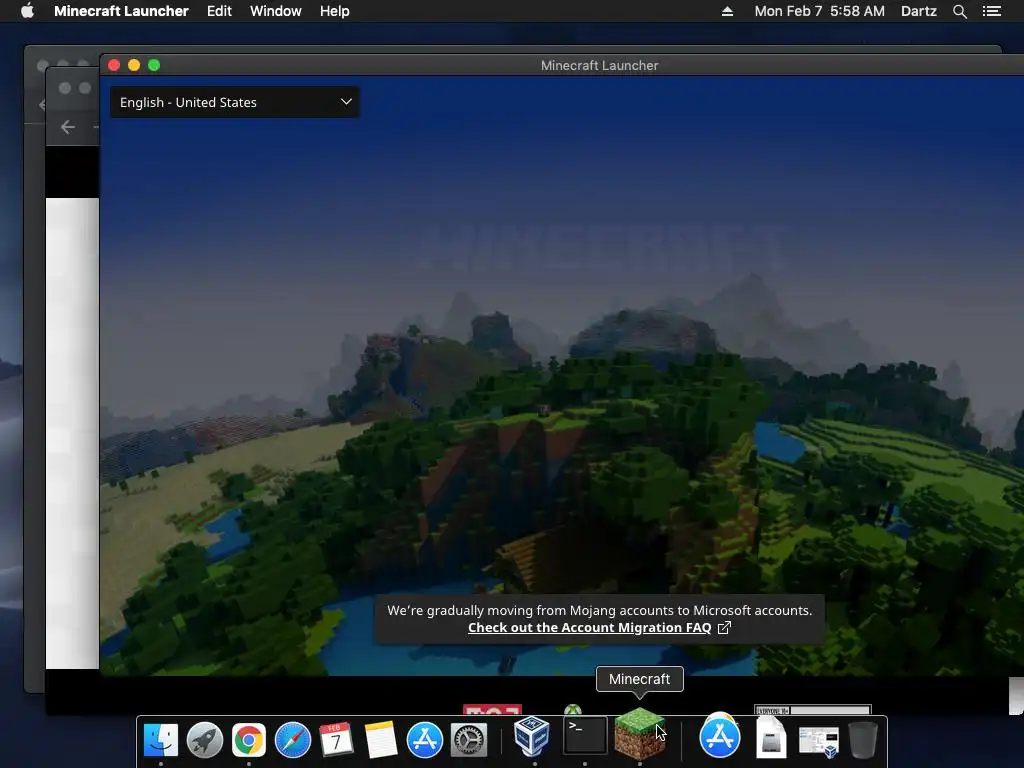Open App Store downloads icon right of divider

[x=720, y=735]
